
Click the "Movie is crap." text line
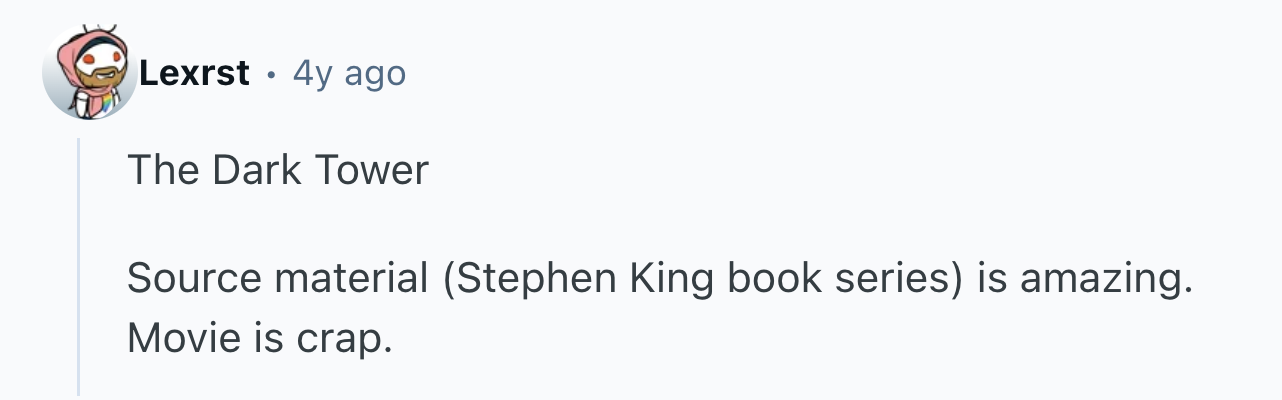pos(259,339)
